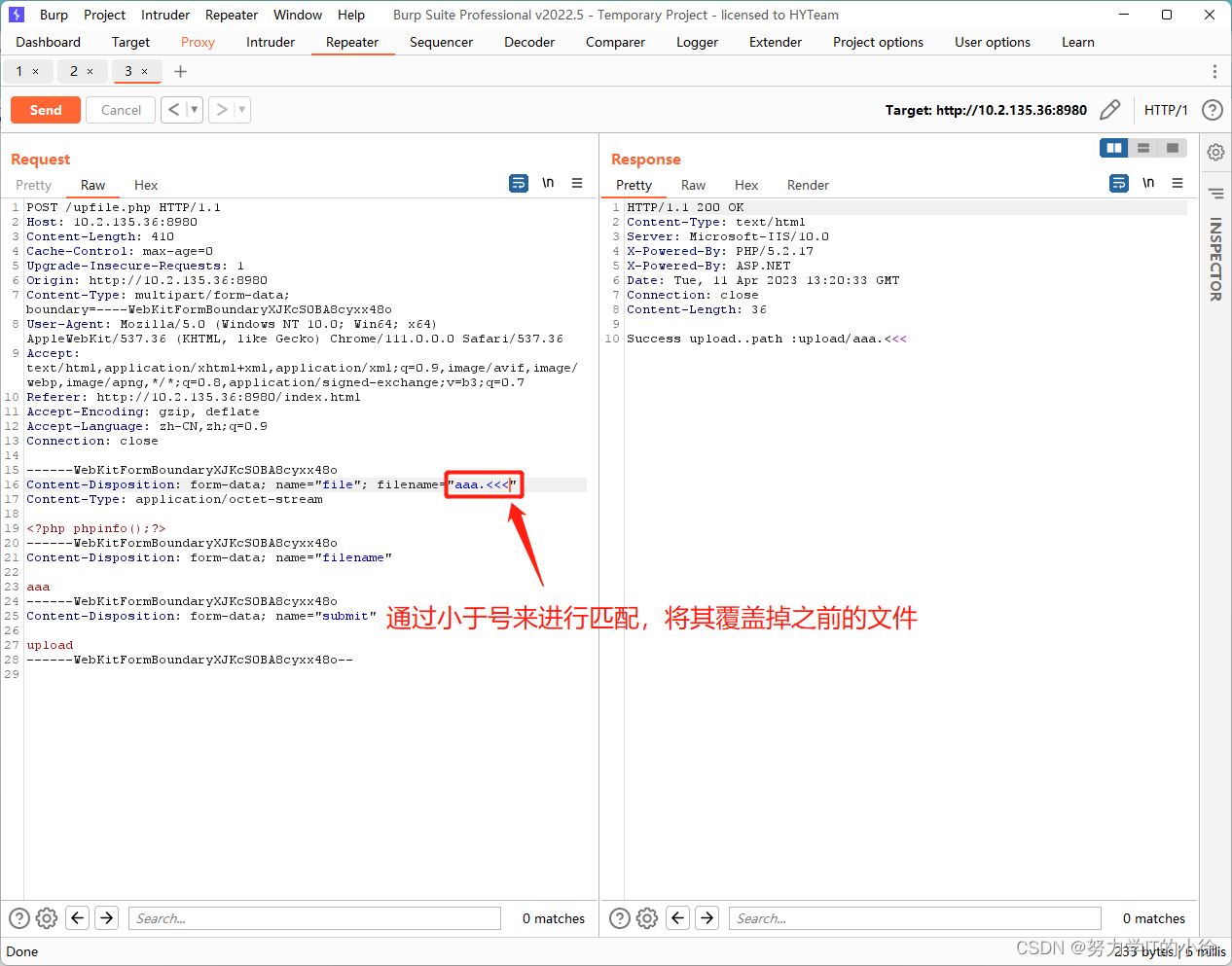Viewport: 1232px width, 966px height.
Task: Jump to previous Request search match
Action: click(x=78, y=917)
